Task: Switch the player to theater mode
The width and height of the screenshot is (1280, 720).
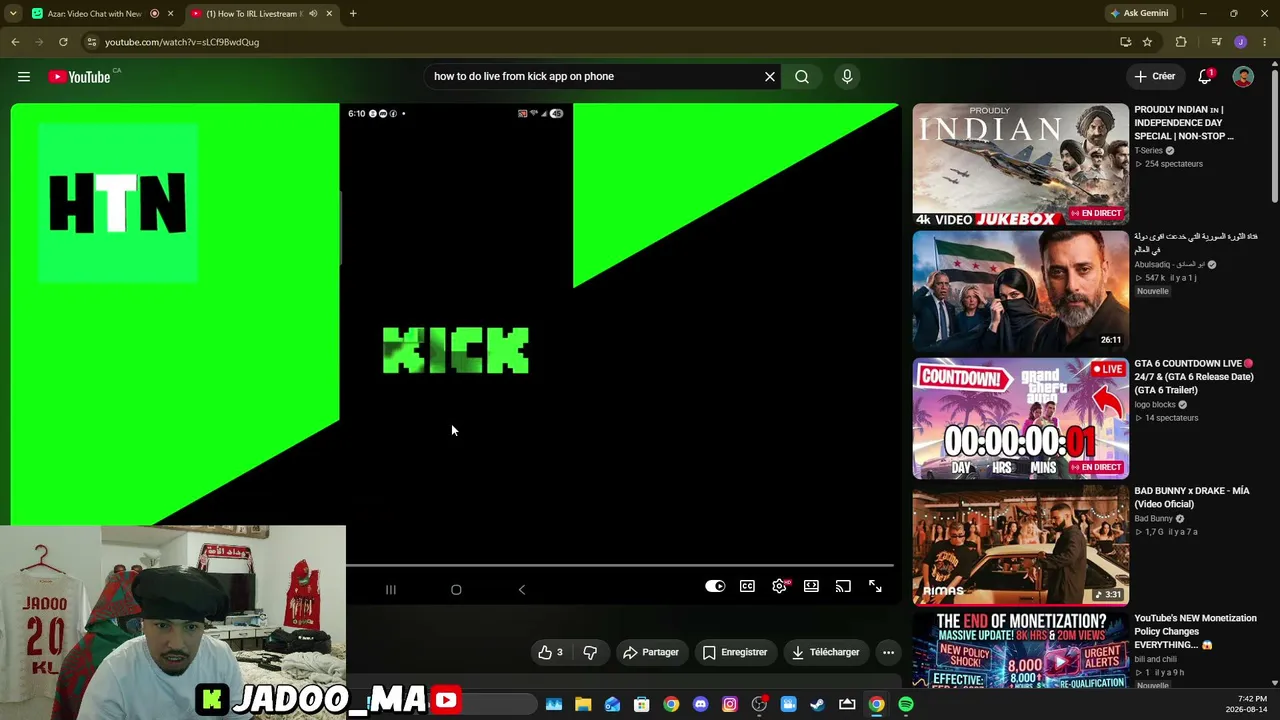Action: click(811, 587)
